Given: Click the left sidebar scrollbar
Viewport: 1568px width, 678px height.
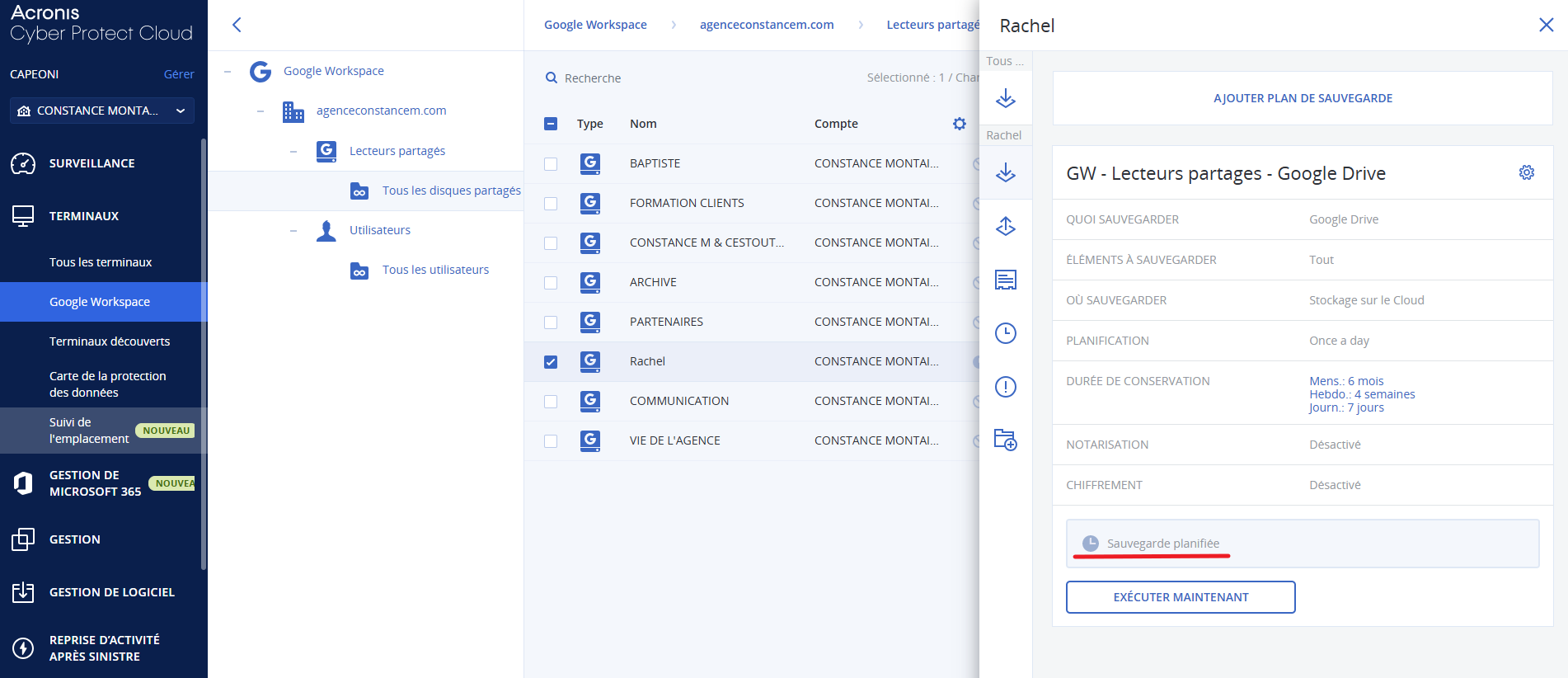Looking at the screenshot, I should coord(204,355).
